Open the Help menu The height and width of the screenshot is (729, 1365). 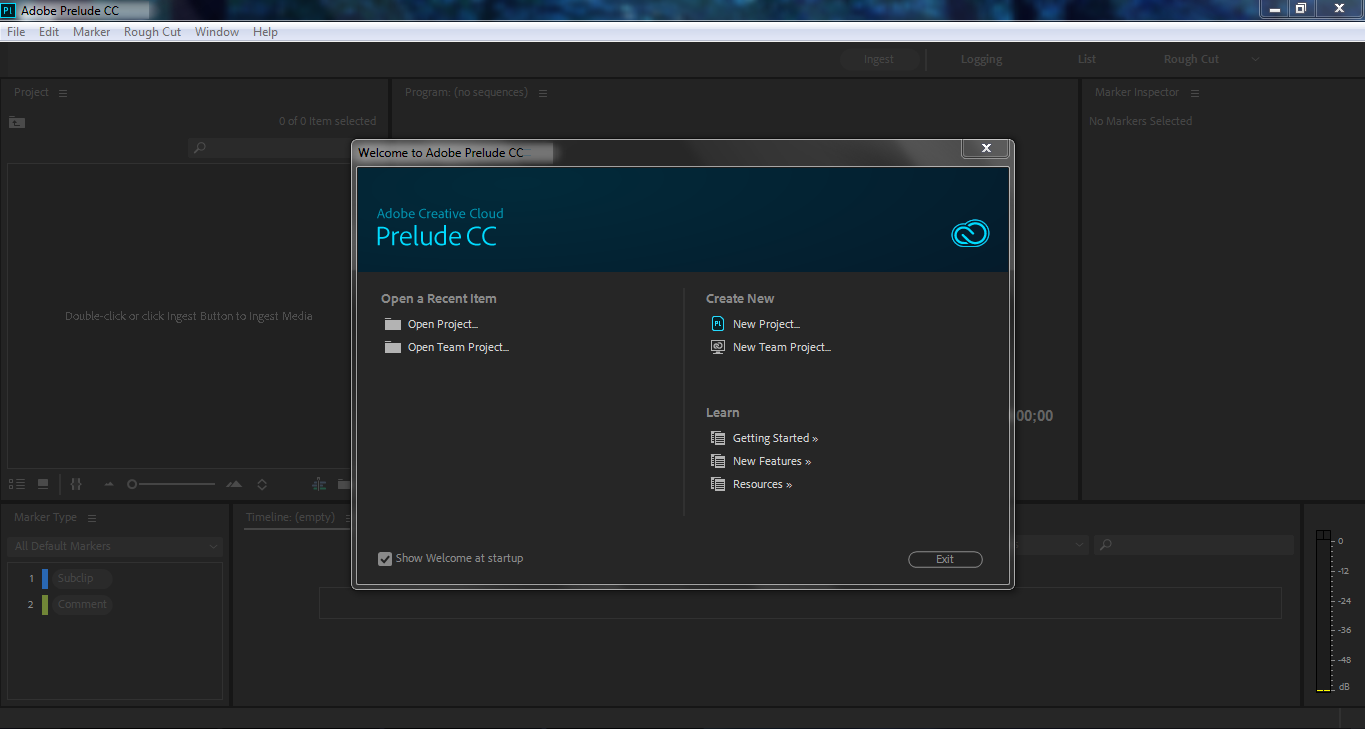[x=265, y=32]
